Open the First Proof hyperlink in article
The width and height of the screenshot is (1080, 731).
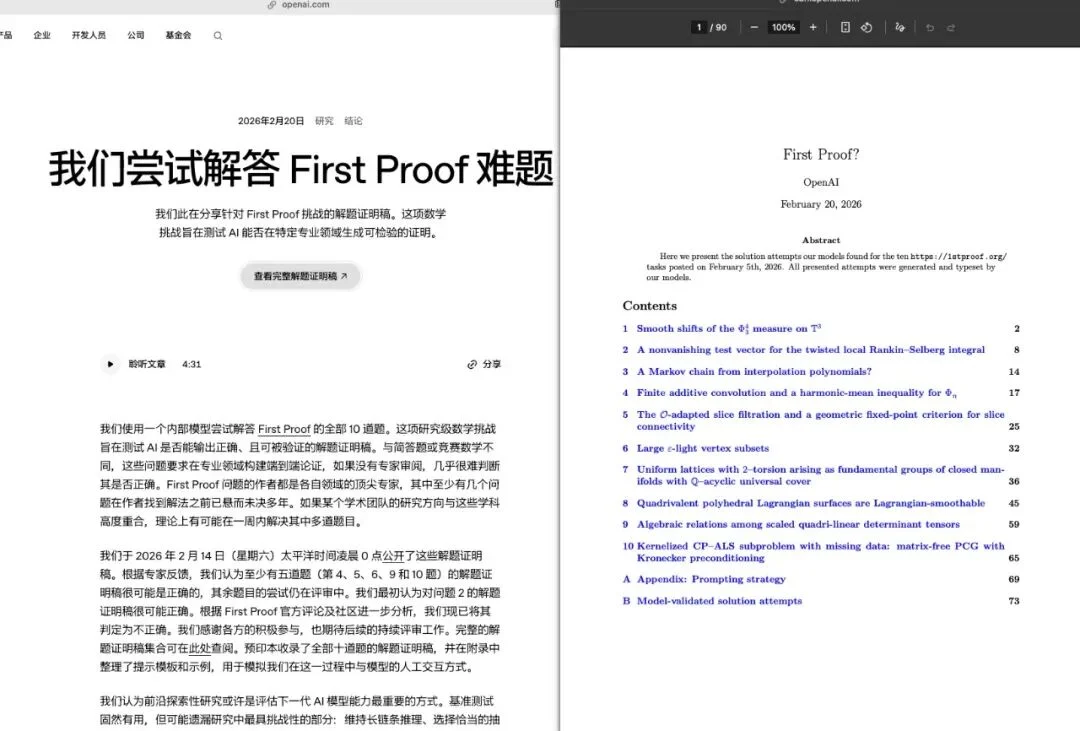284,429
